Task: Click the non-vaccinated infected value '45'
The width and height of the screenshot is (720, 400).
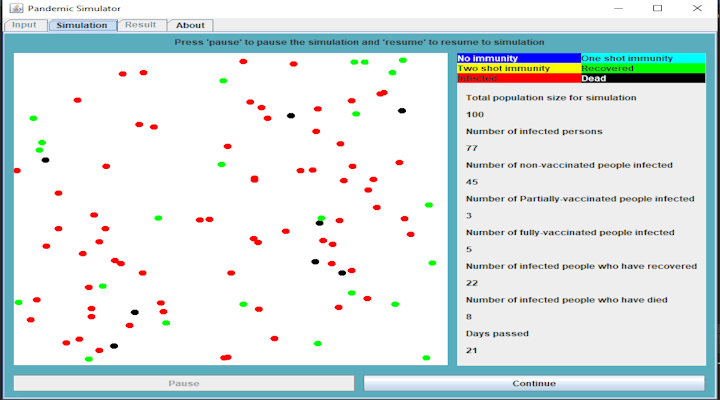Action: [x=472, y=182]
